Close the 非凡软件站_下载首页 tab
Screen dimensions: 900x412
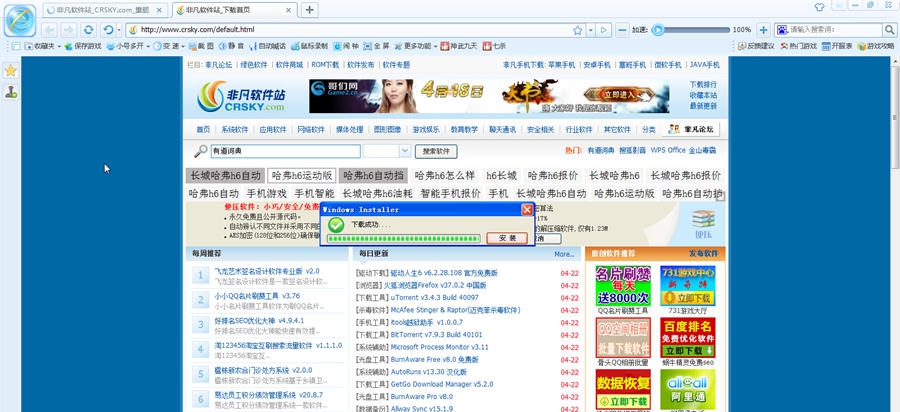[x=289, y=10]
